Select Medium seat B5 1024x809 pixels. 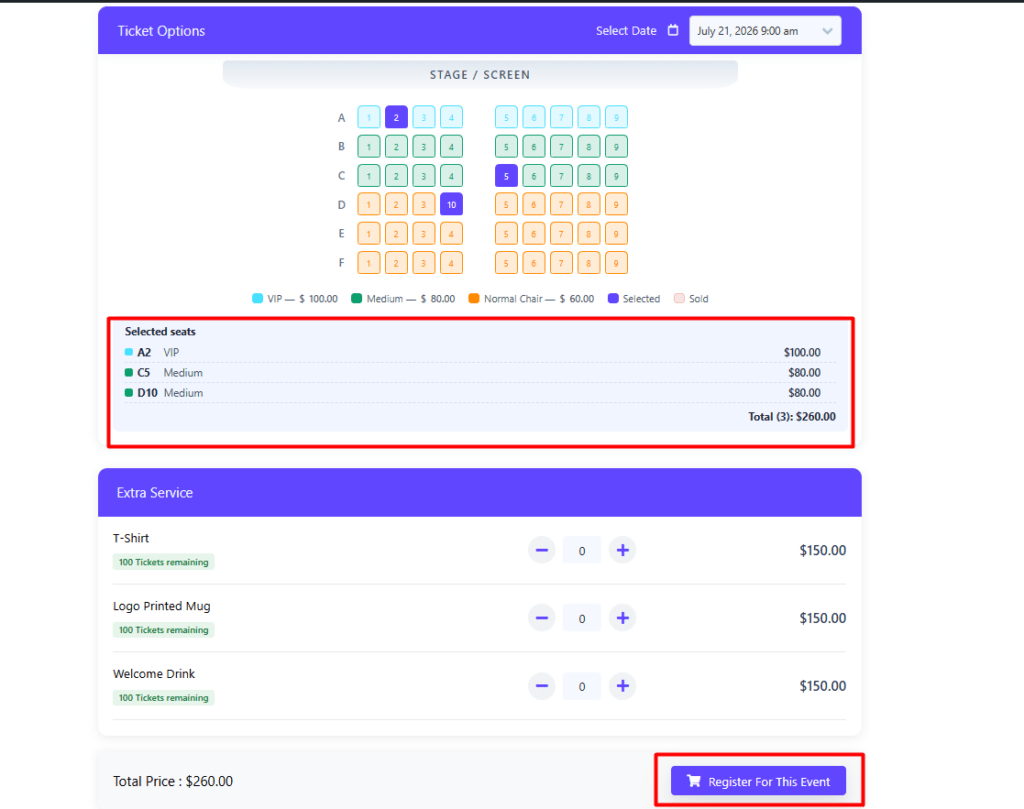pos(506,146)
